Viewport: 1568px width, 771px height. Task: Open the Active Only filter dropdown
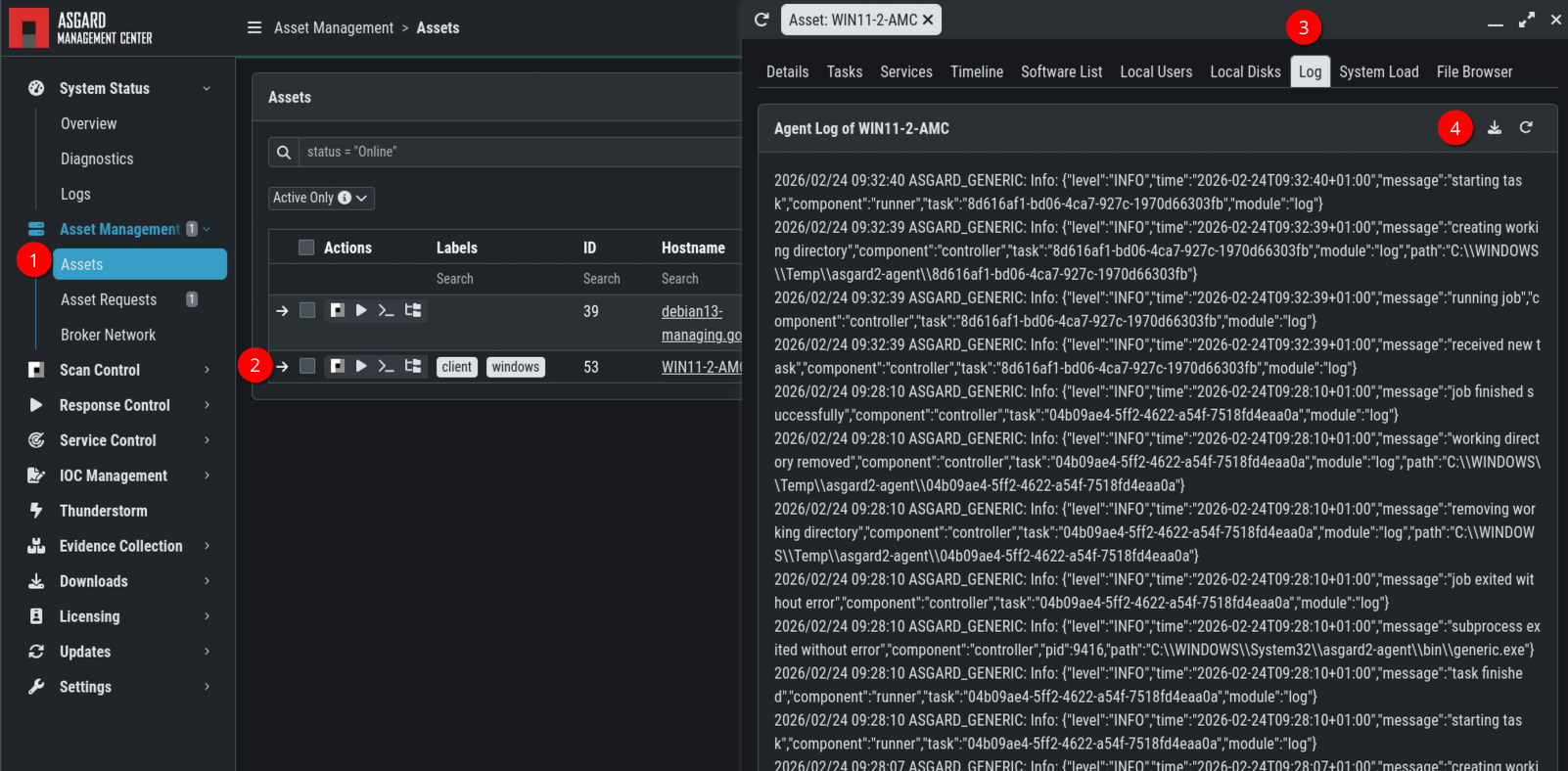click(321, 198)
